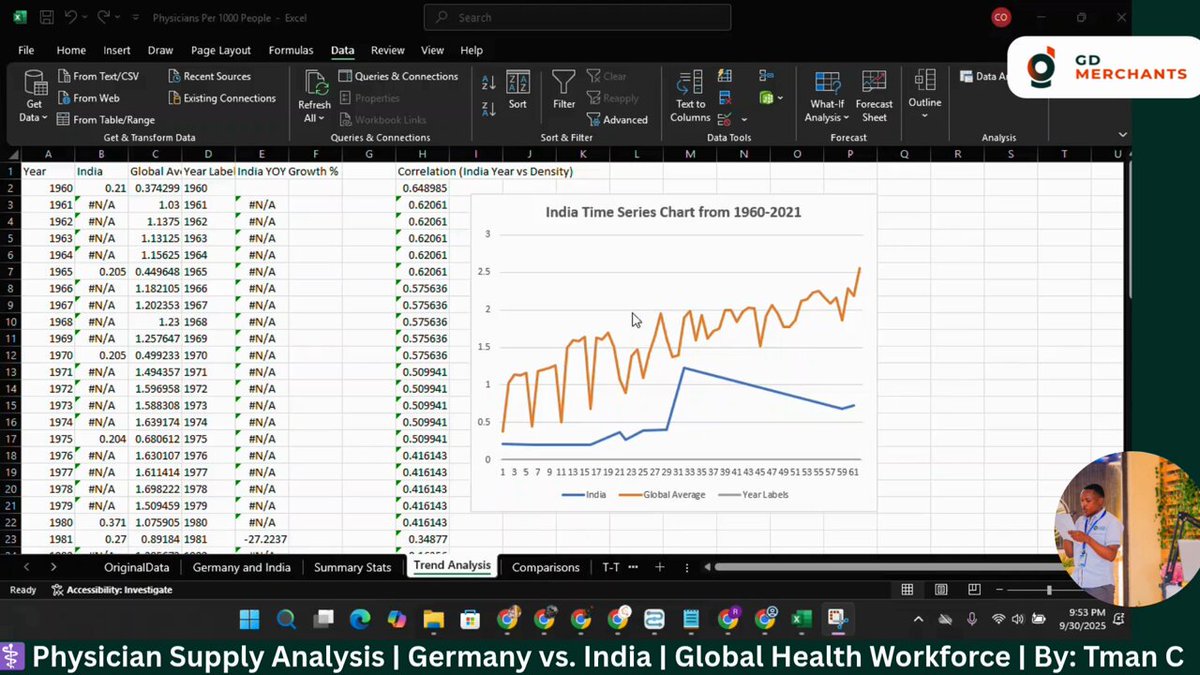Click the Text to Columns icon
The image size is (1200, 675).
point(690,97)
